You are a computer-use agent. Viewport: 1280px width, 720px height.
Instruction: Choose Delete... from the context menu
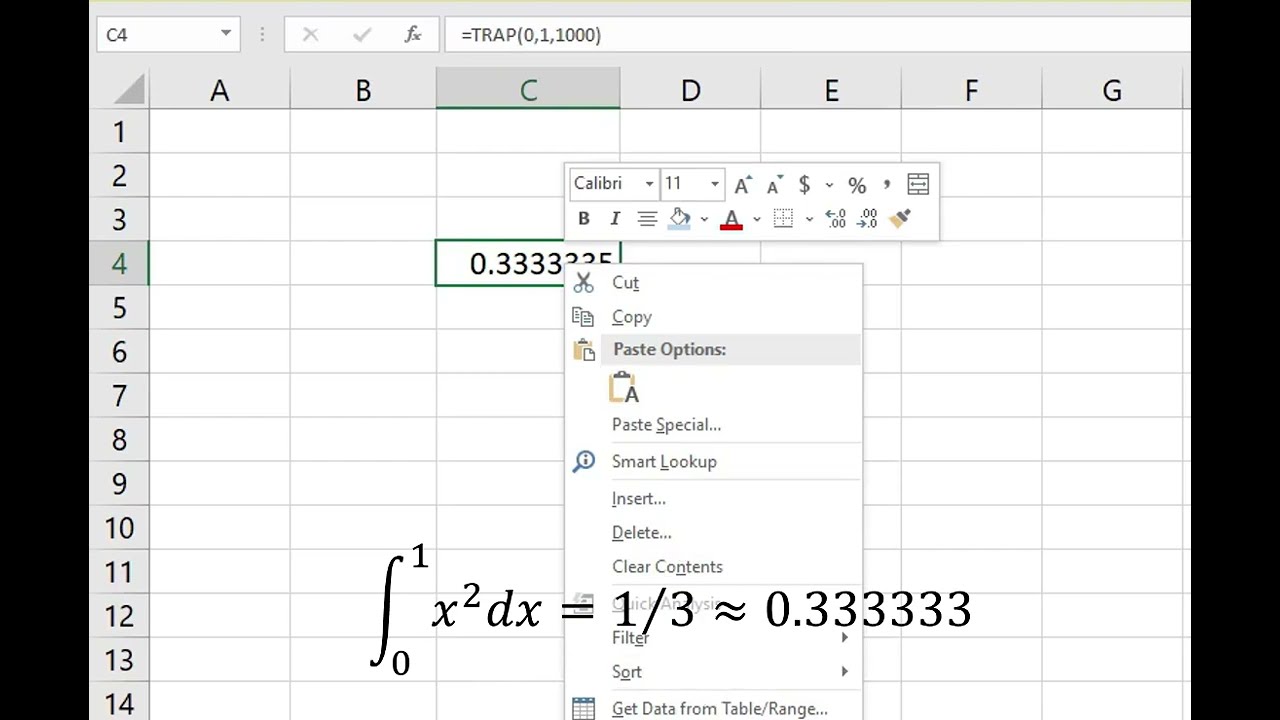[714, 533]
